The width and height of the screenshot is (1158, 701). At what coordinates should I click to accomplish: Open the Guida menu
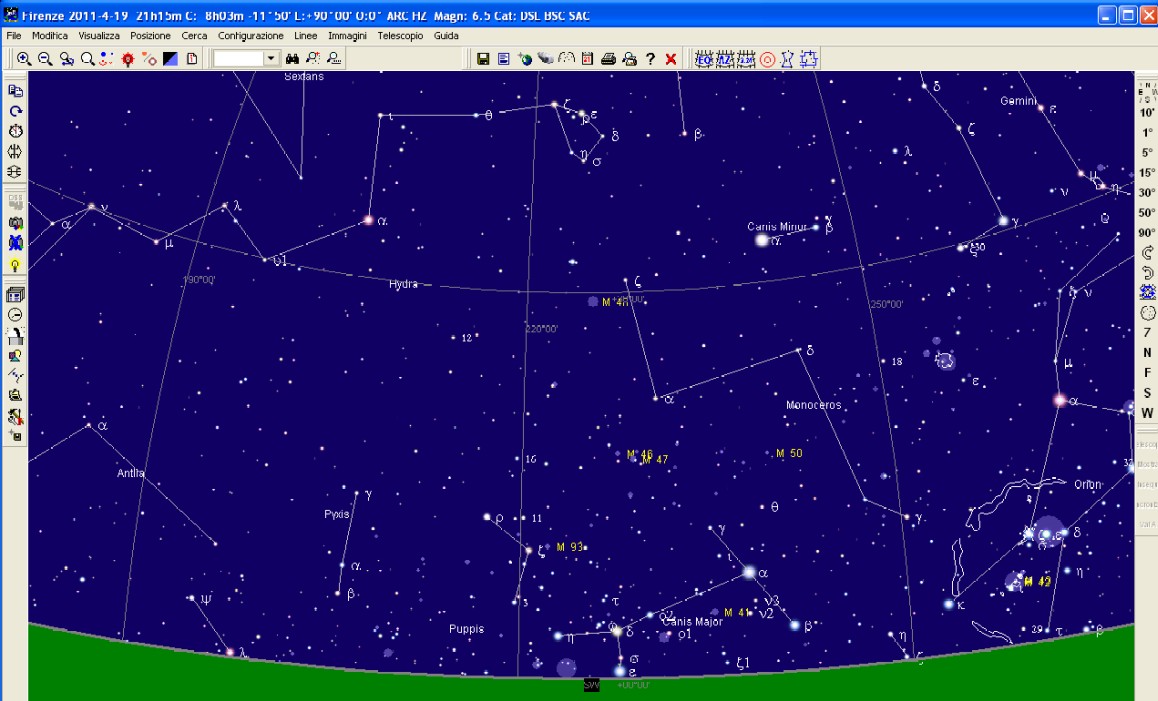point(446,35)
